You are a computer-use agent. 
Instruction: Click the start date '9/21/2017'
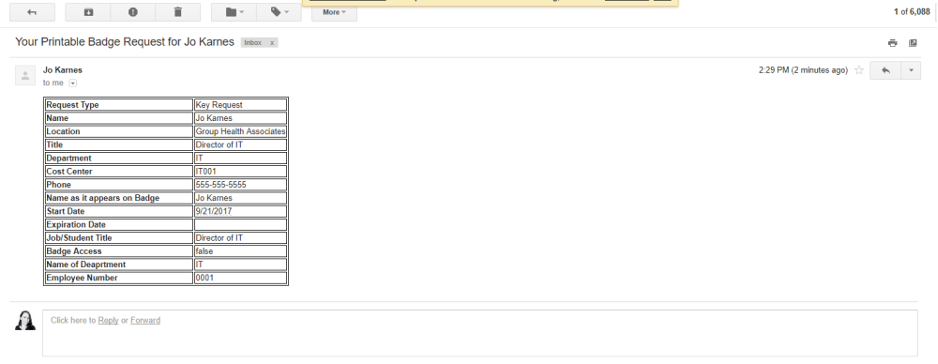click(x=240, y=211)
